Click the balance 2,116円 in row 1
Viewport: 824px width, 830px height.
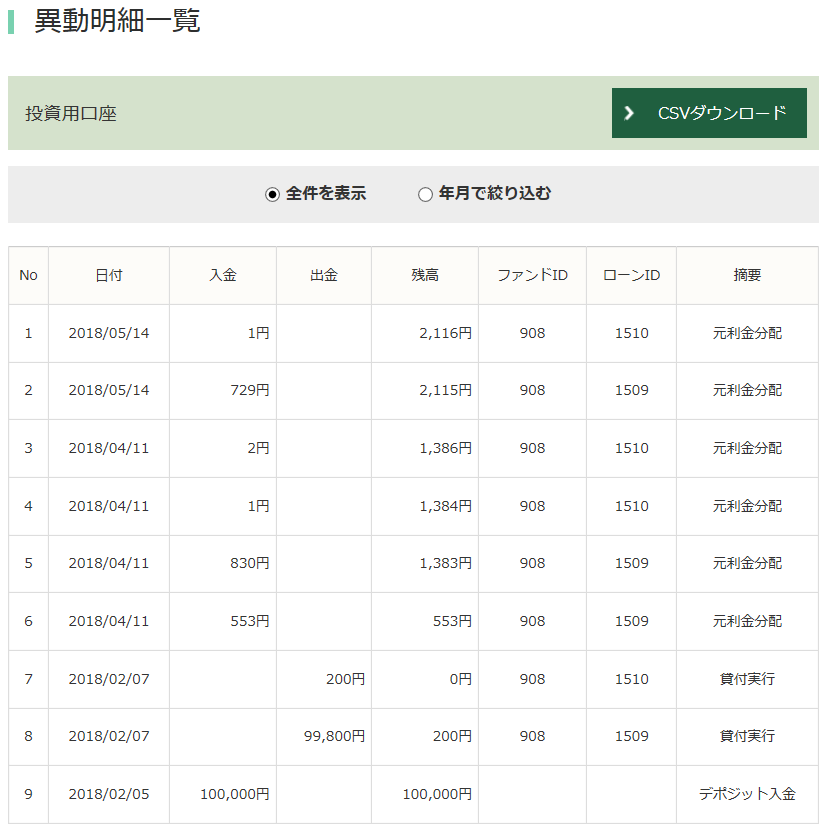445,333
